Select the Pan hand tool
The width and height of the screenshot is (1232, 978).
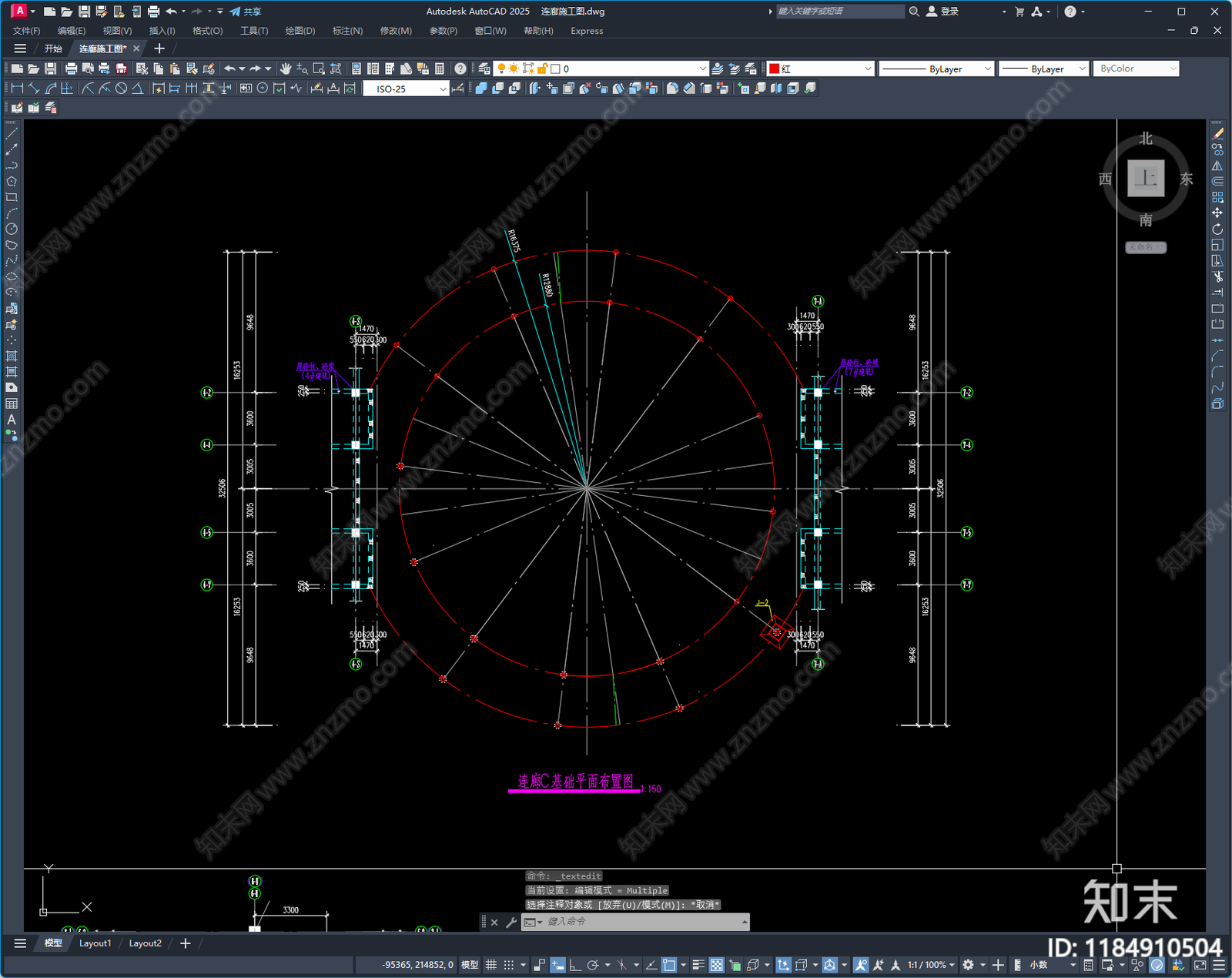tap(286, 69)
